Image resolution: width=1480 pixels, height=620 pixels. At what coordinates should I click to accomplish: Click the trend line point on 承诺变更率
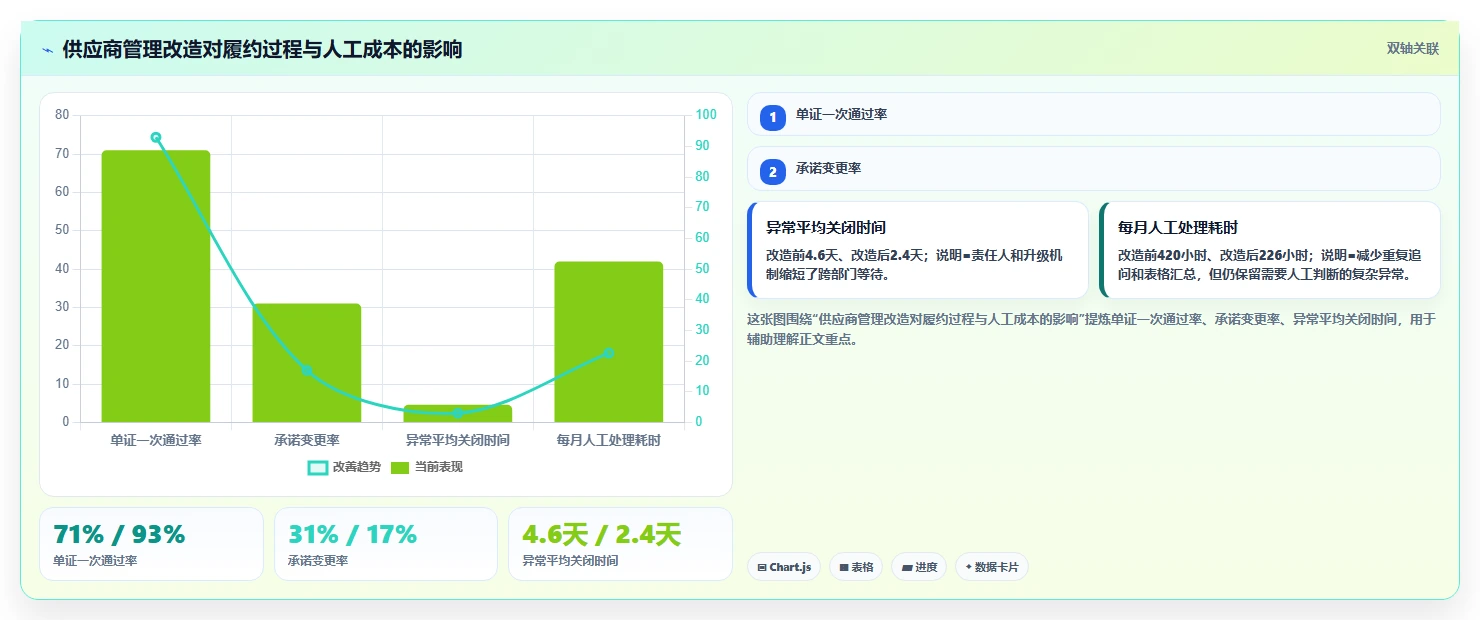pyautogui.click(x=307, y=370)
